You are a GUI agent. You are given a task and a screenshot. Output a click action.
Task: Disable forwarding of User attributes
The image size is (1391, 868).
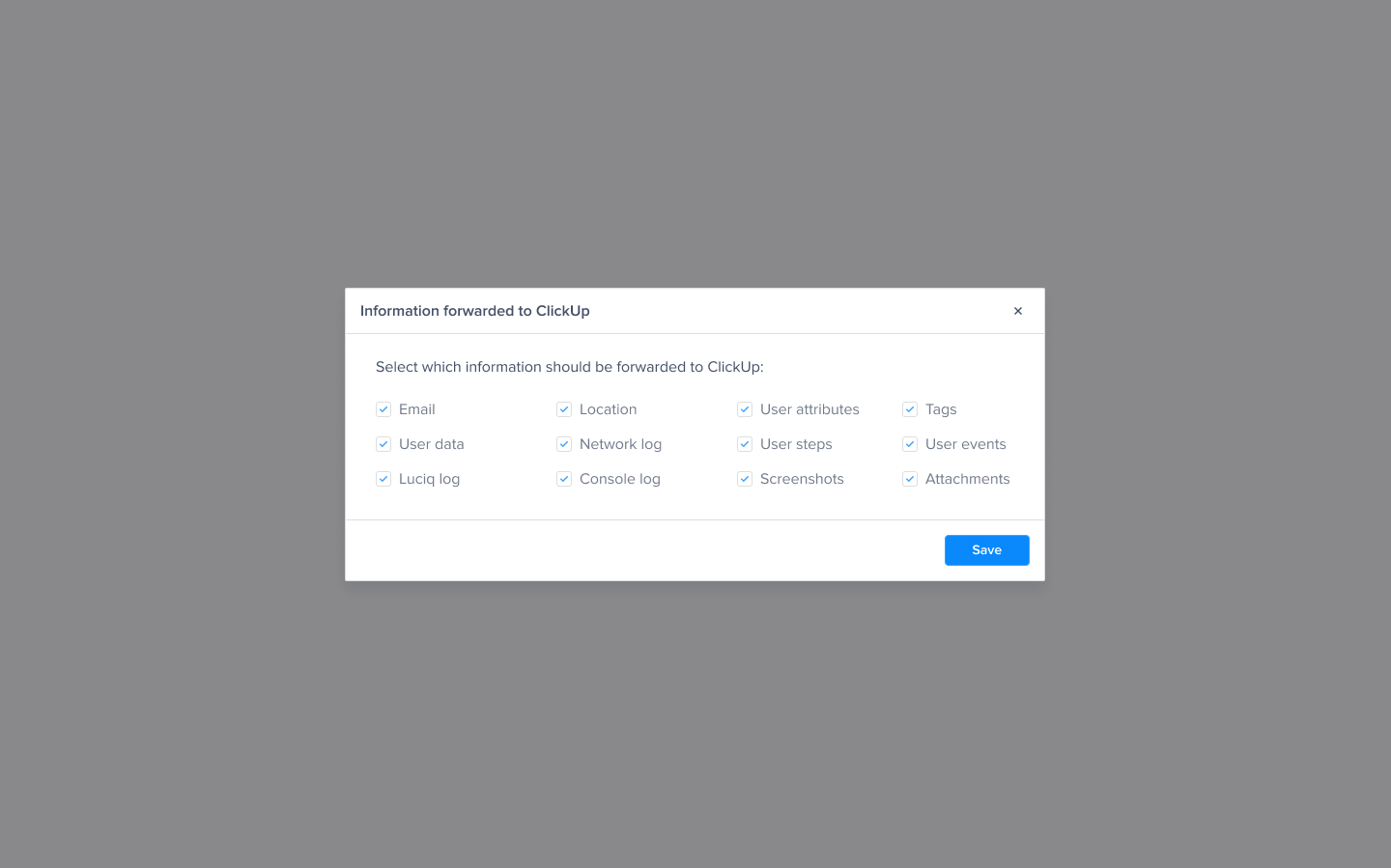coord(745,409)
